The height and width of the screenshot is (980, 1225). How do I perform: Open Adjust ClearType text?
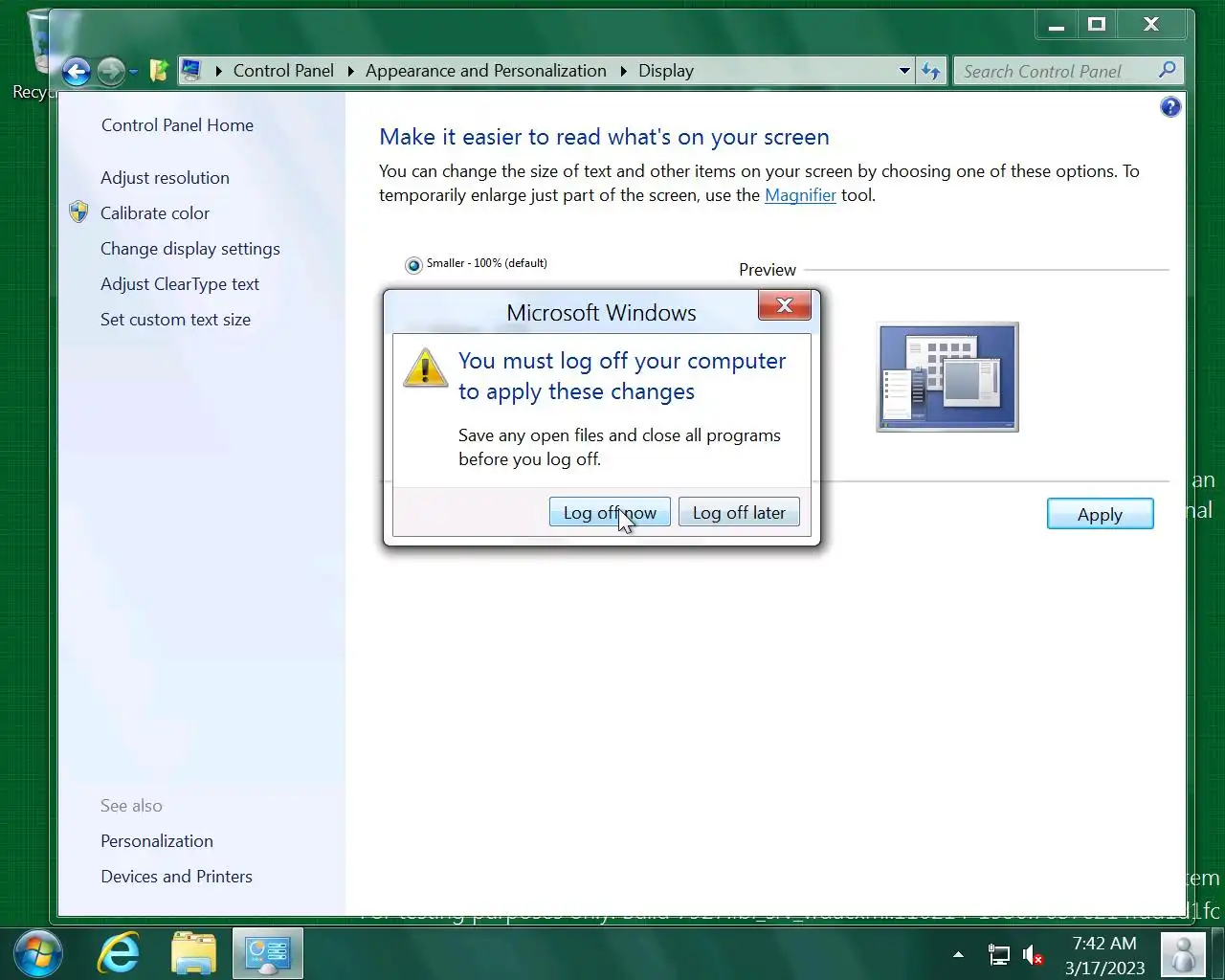tap(180, 284)
